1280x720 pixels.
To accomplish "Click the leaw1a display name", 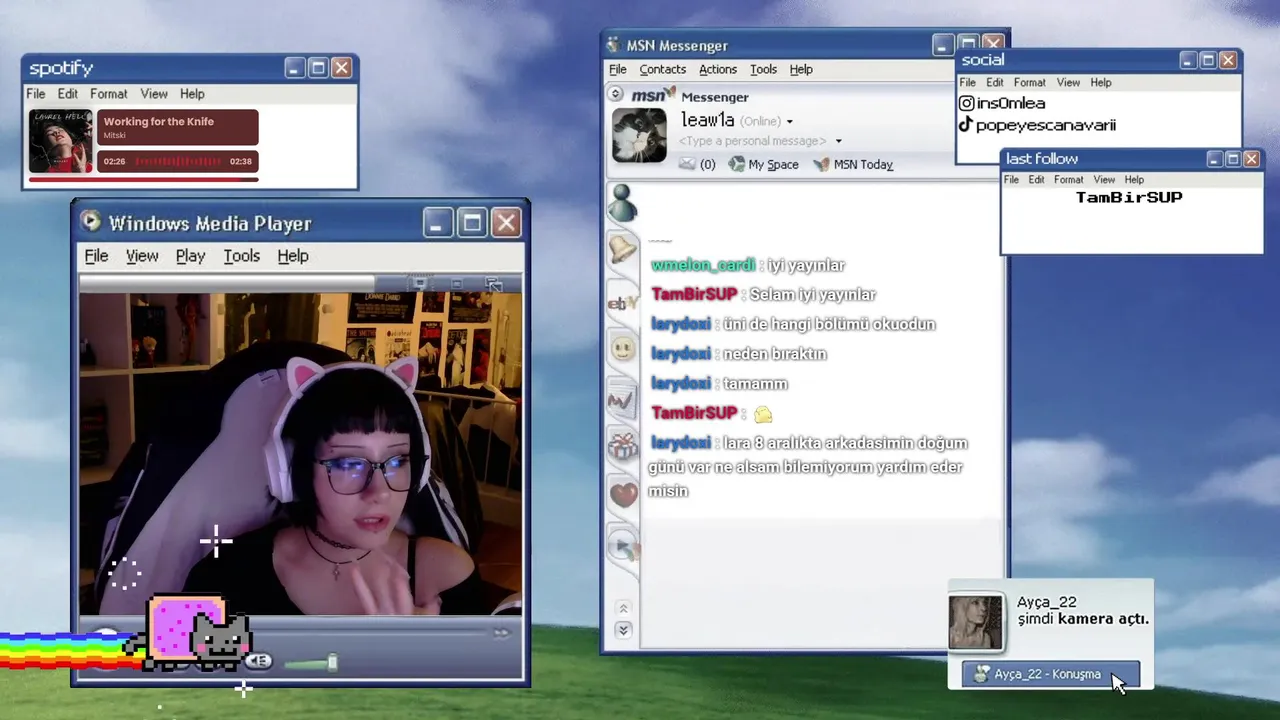I will (707, 120).
